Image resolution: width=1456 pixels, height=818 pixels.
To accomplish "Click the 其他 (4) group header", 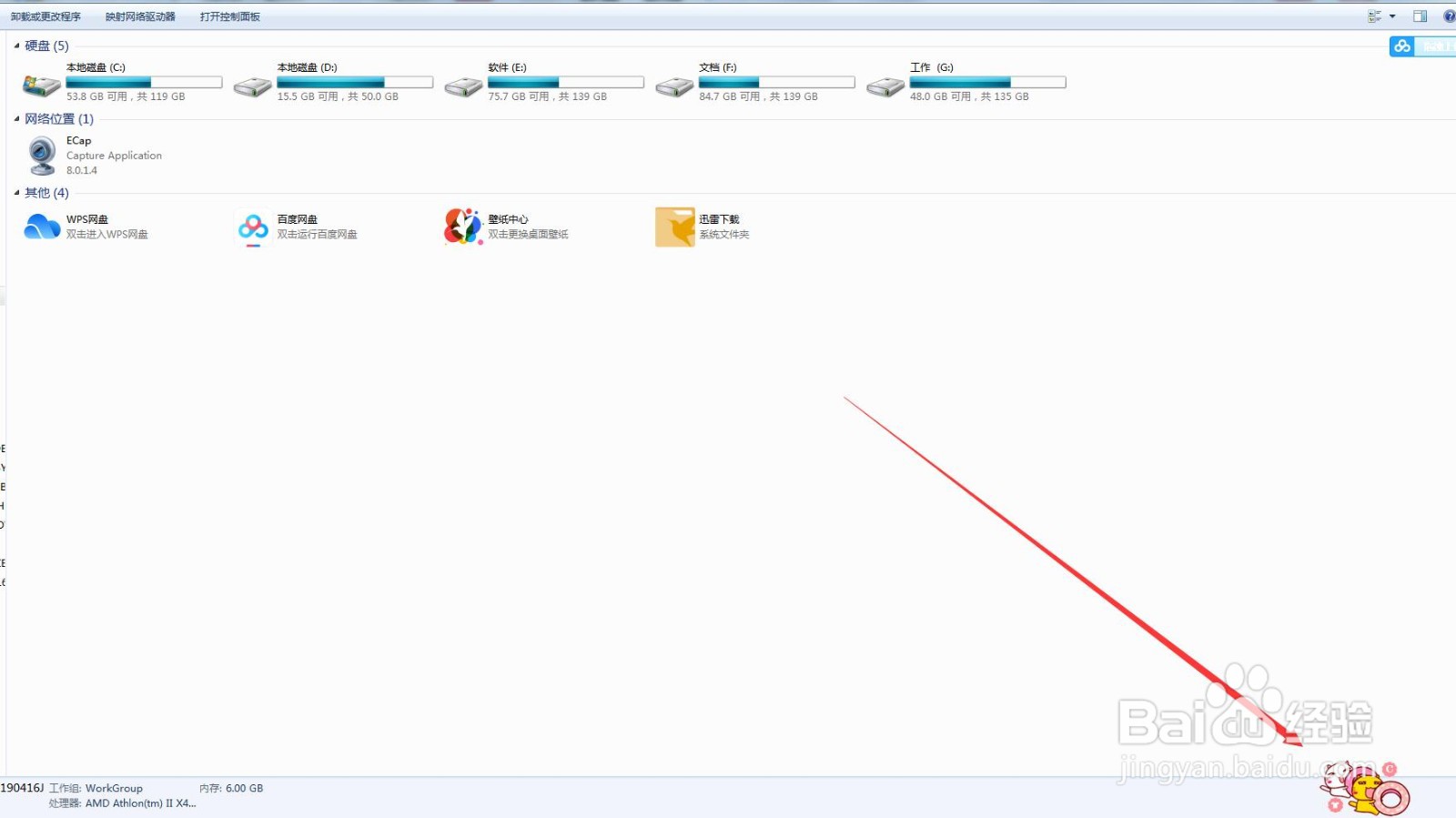I will pyautogui.click(x=46, y=193).
